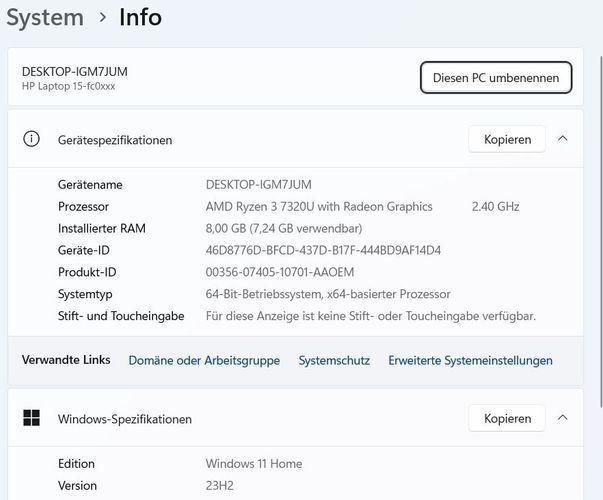Click the Gerätespezifikationen section title
This screenshot has width=603, height=500.
click(x=115, y=140)
